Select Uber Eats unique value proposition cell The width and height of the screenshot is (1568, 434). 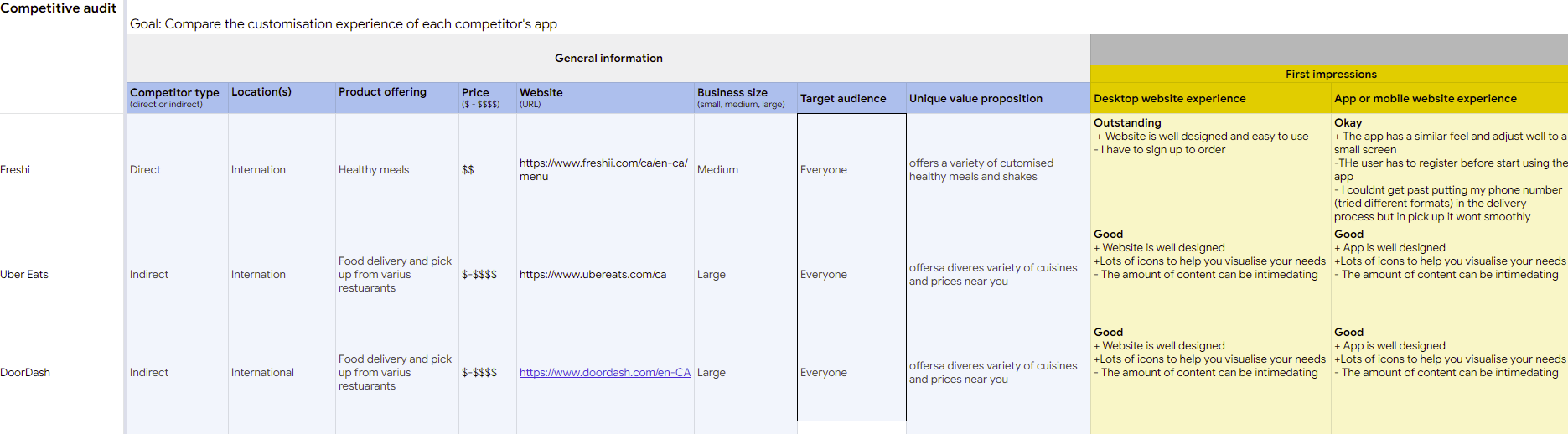point(998,274)
